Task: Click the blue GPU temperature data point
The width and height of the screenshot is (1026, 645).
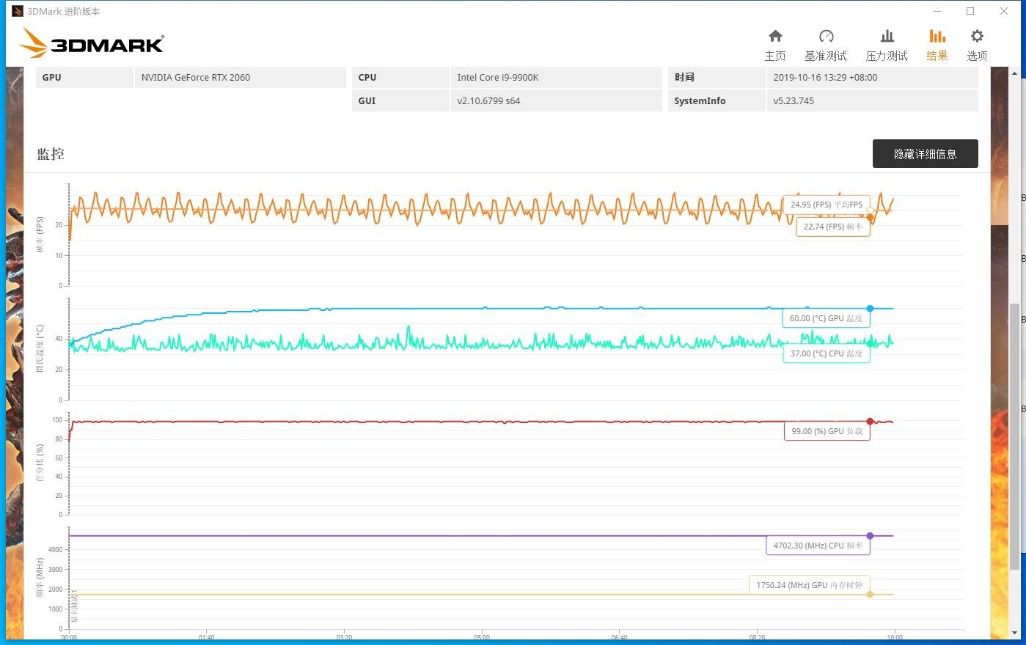Action: pos(870,308)
